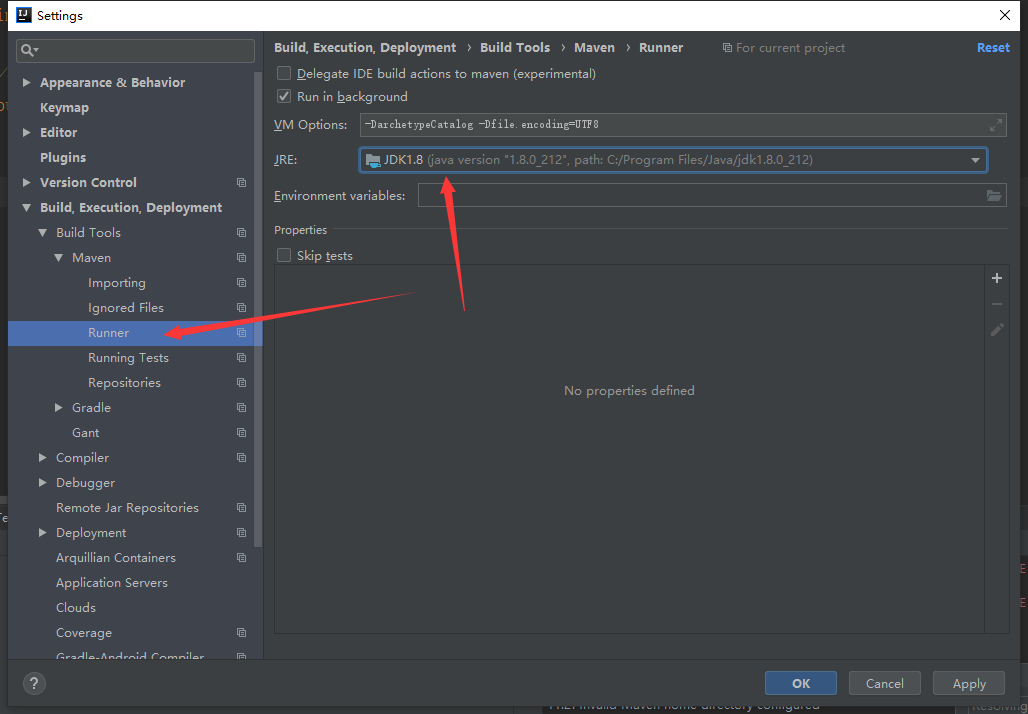The width and height of the screenshot is (1028, 714).
Task: Toggle Run in background checkbox
Action: click(284, 96)
